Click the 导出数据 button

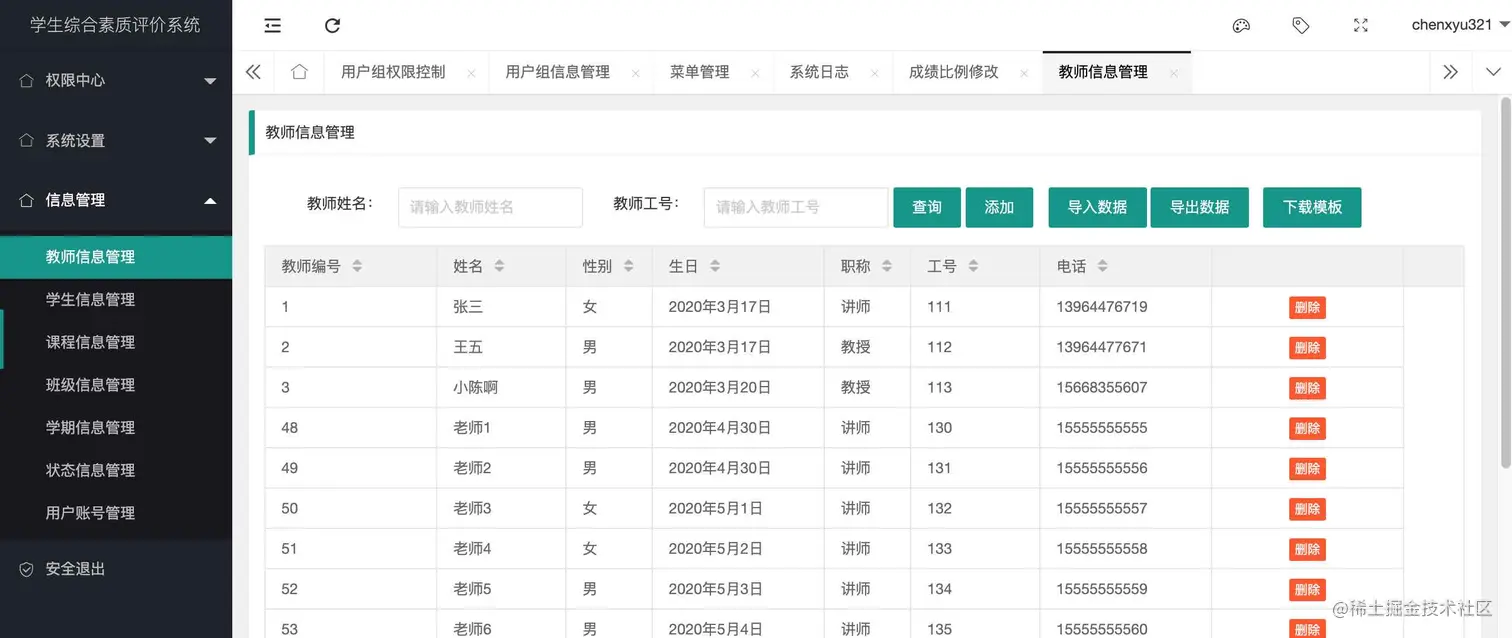[1200, 207]
